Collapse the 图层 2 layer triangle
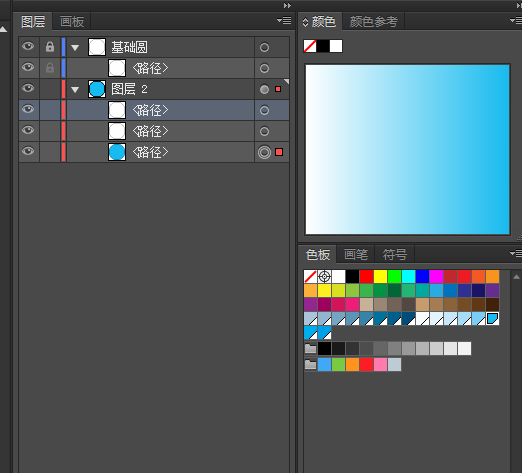The width and height of the screenshot is (522, 473). [75, 90]
